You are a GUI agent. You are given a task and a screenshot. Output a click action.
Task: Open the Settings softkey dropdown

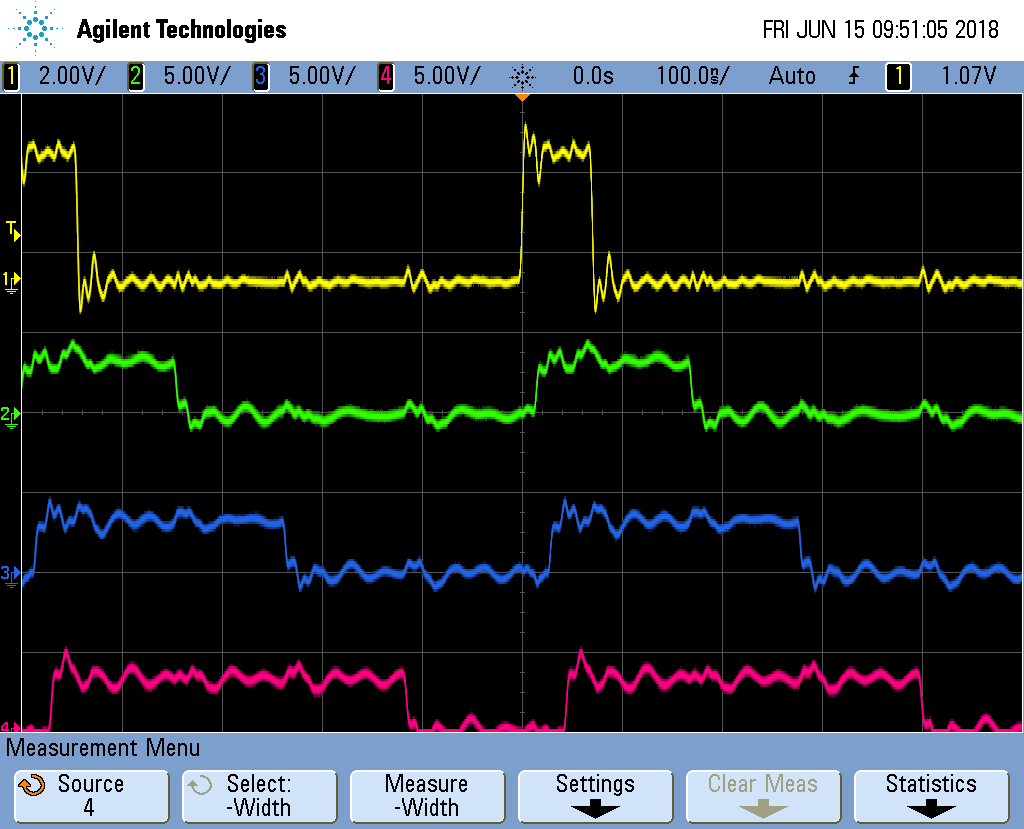pos(595,796)
